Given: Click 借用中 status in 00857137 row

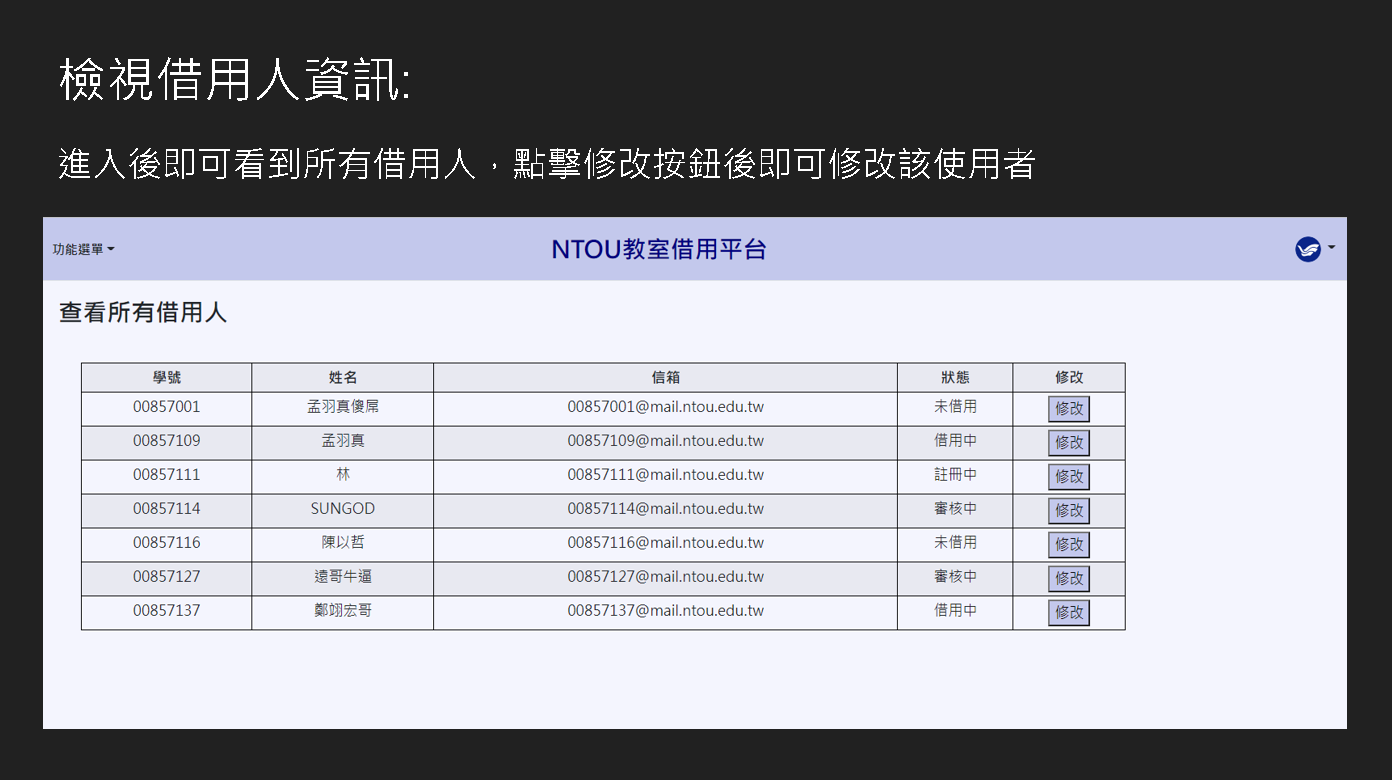Looking at the screenshot, I should click(x=955, y=611).
